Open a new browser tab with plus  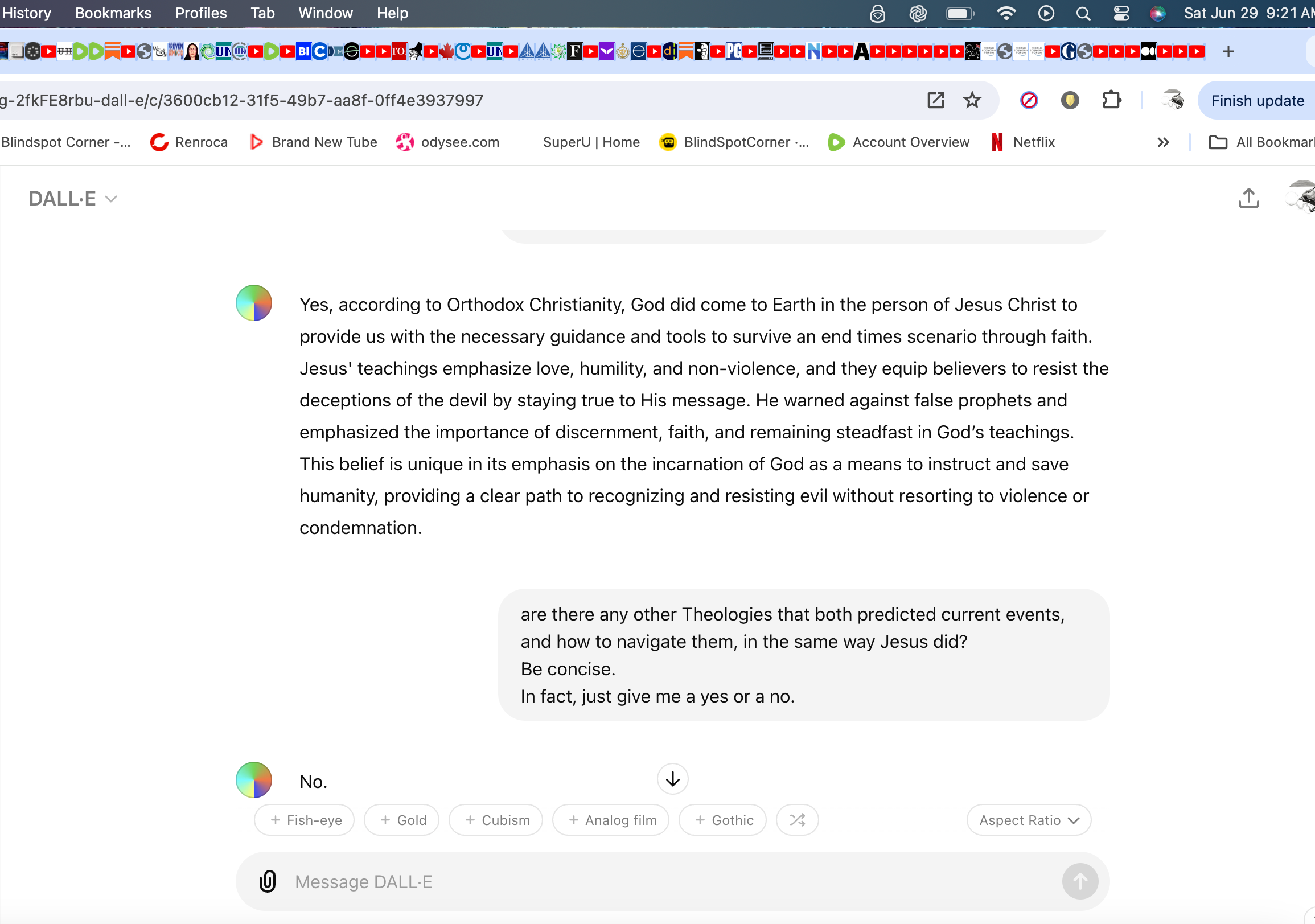click(x=1228, y=52)
